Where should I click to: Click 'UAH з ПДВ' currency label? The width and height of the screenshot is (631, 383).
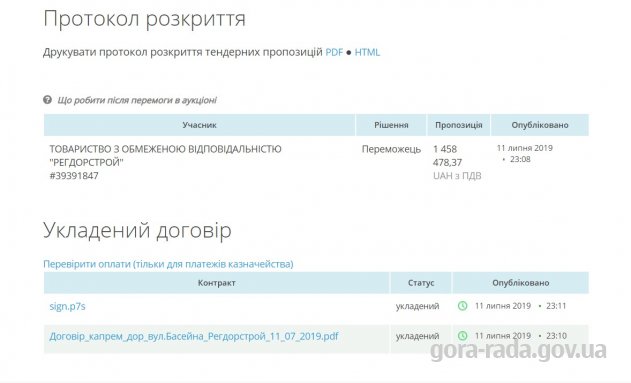pyautogui.click(x=457, y=176)
